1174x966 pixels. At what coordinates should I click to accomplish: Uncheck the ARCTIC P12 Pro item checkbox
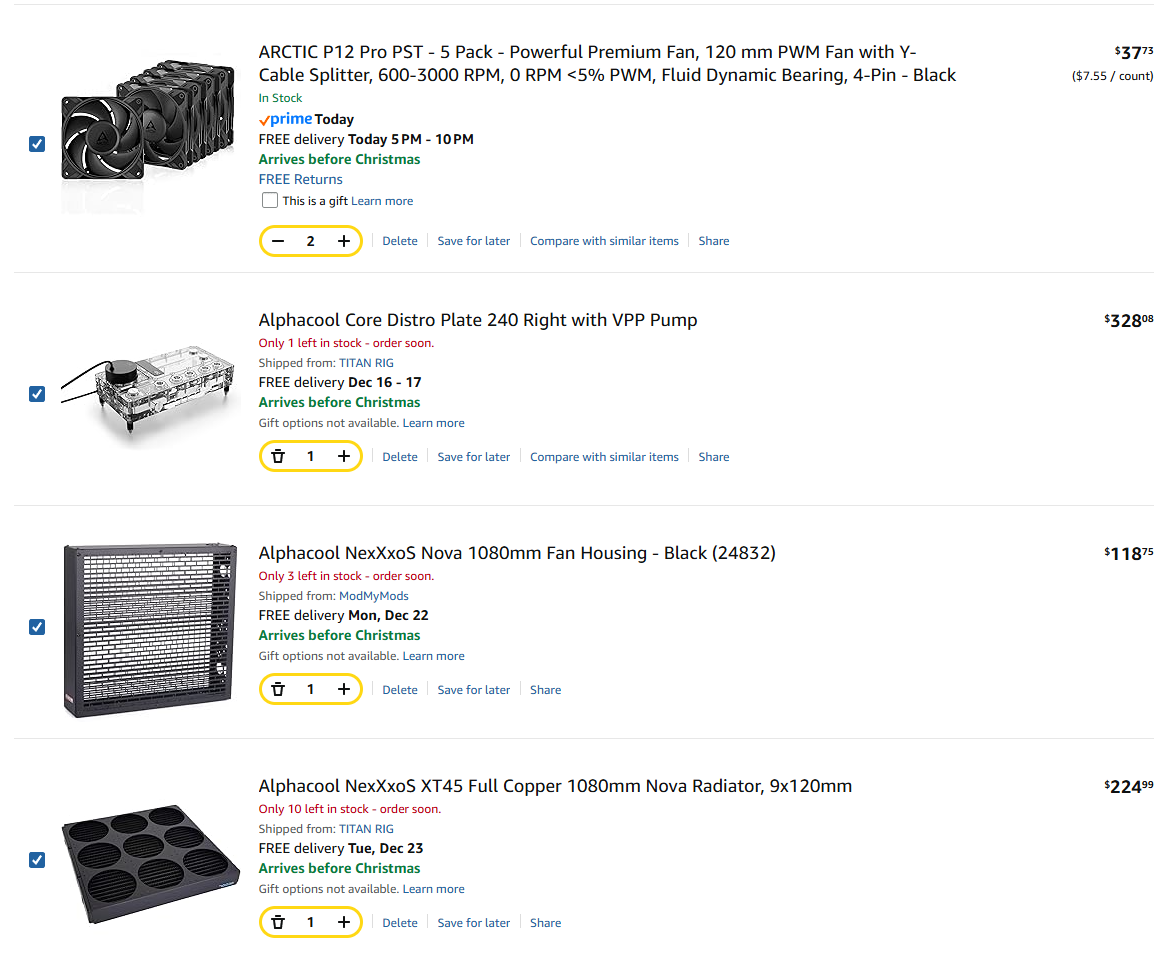[x=37, y=144]
